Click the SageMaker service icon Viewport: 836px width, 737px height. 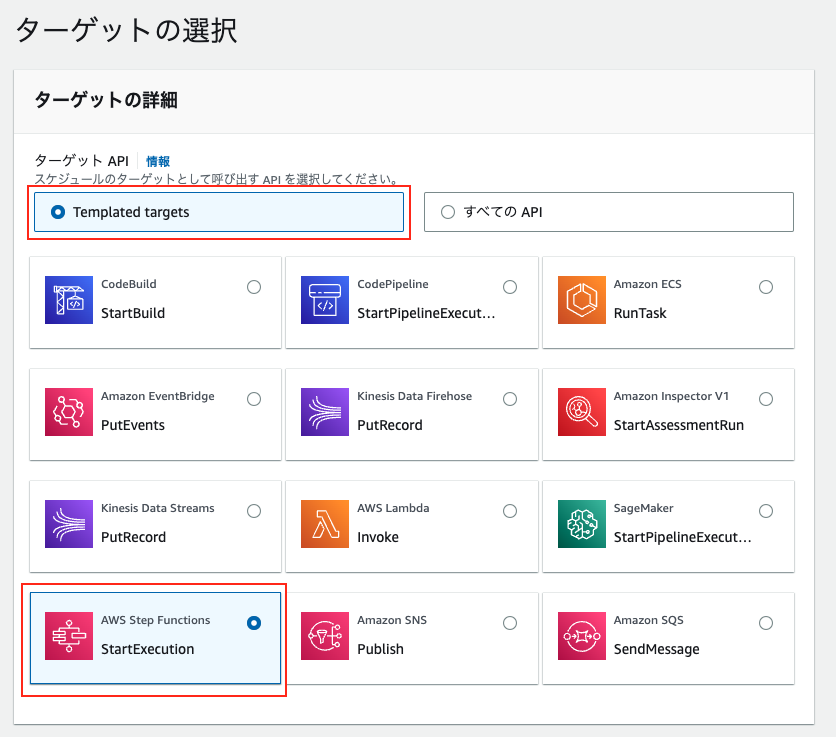(582, 524)
